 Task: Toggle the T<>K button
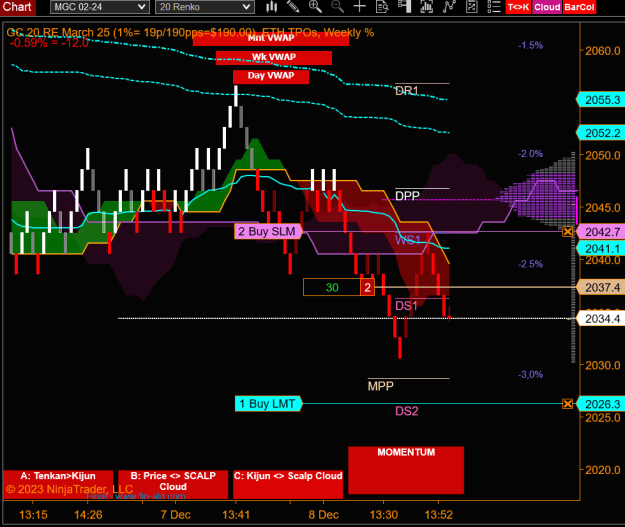(518, 7)
